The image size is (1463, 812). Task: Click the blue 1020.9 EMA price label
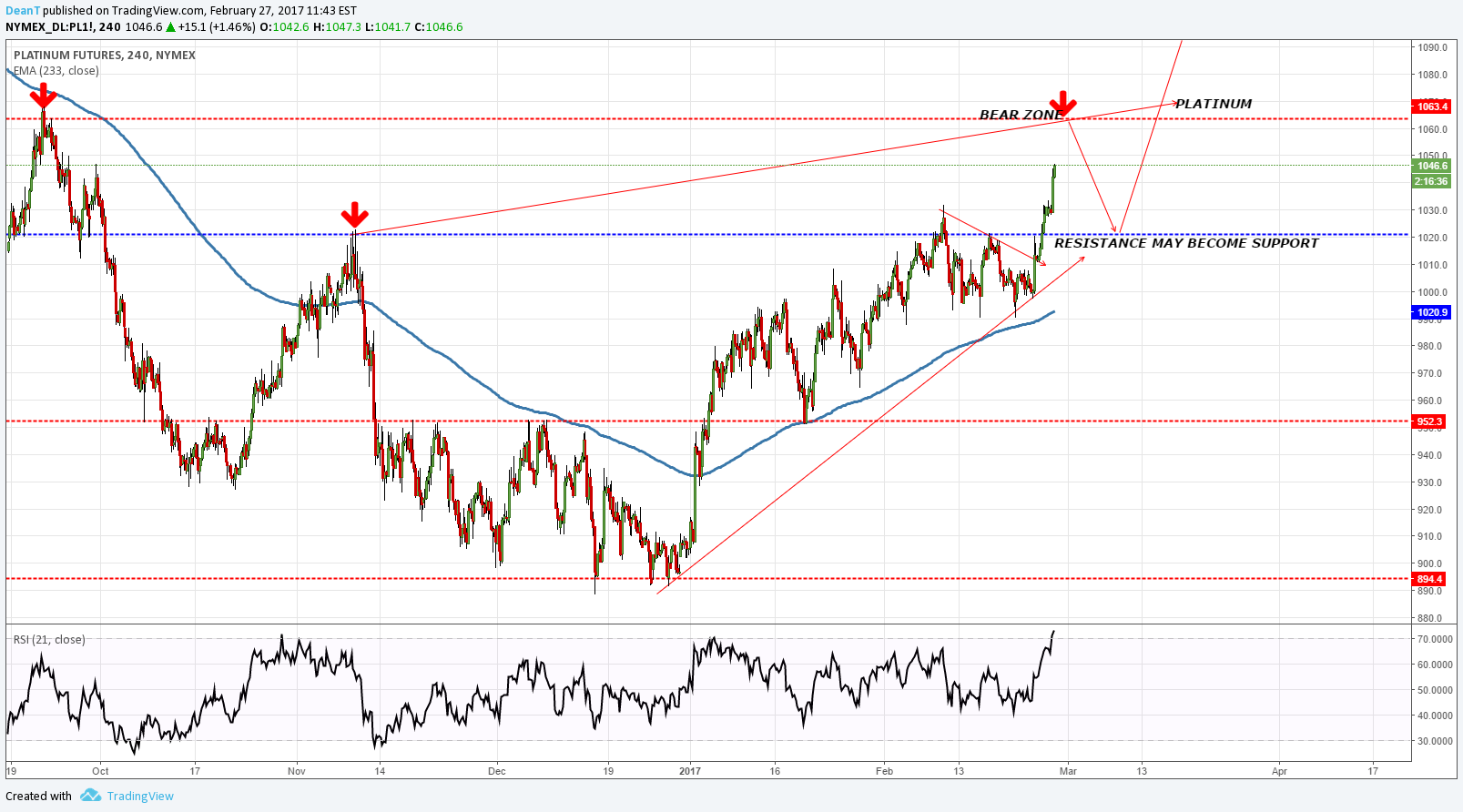tap(1431, 312)
